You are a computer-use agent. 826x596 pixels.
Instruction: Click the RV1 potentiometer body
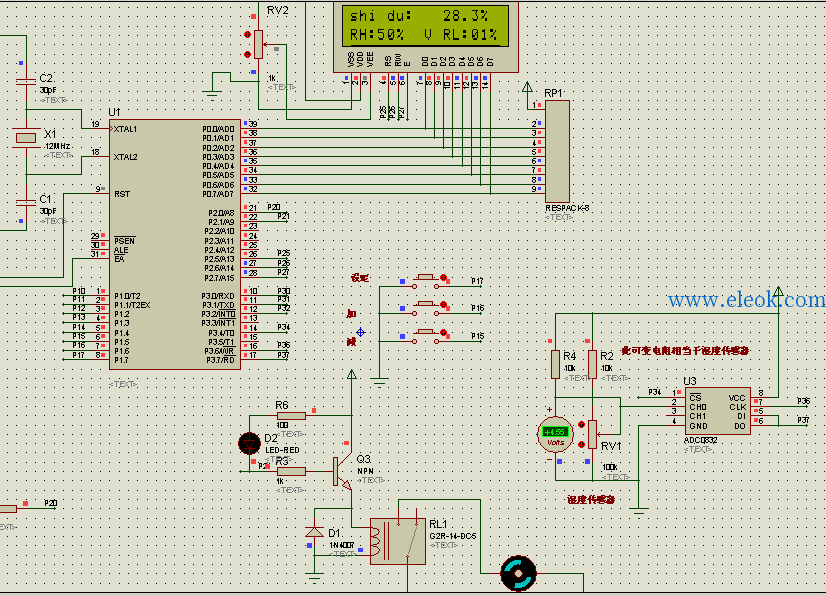[593, 434]
